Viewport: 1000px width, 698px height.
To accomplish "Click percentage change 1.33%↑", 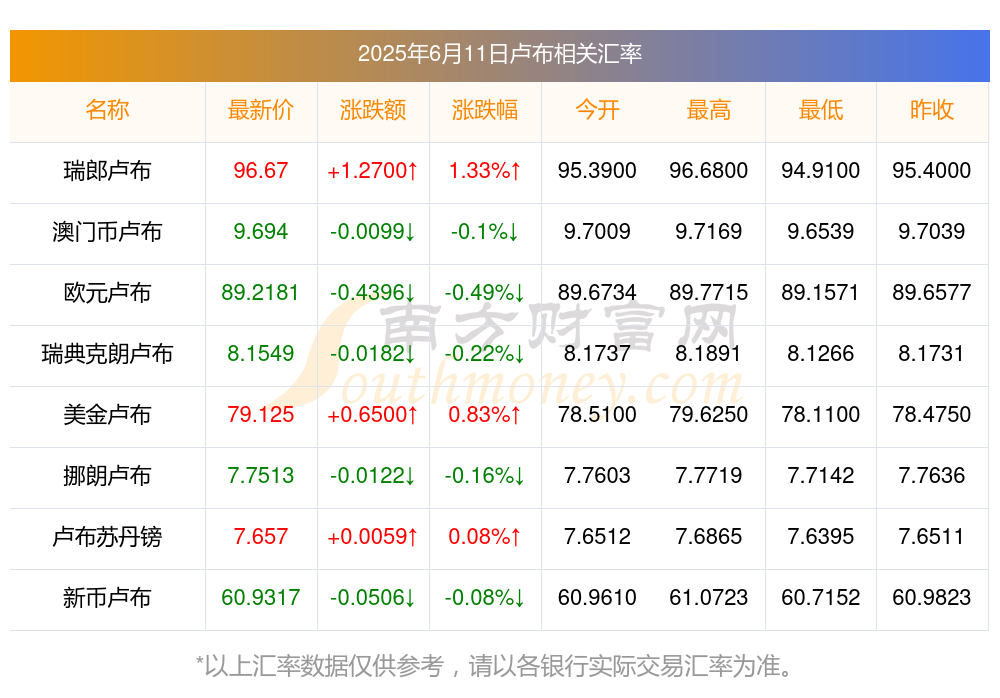I will pos(485,171).
